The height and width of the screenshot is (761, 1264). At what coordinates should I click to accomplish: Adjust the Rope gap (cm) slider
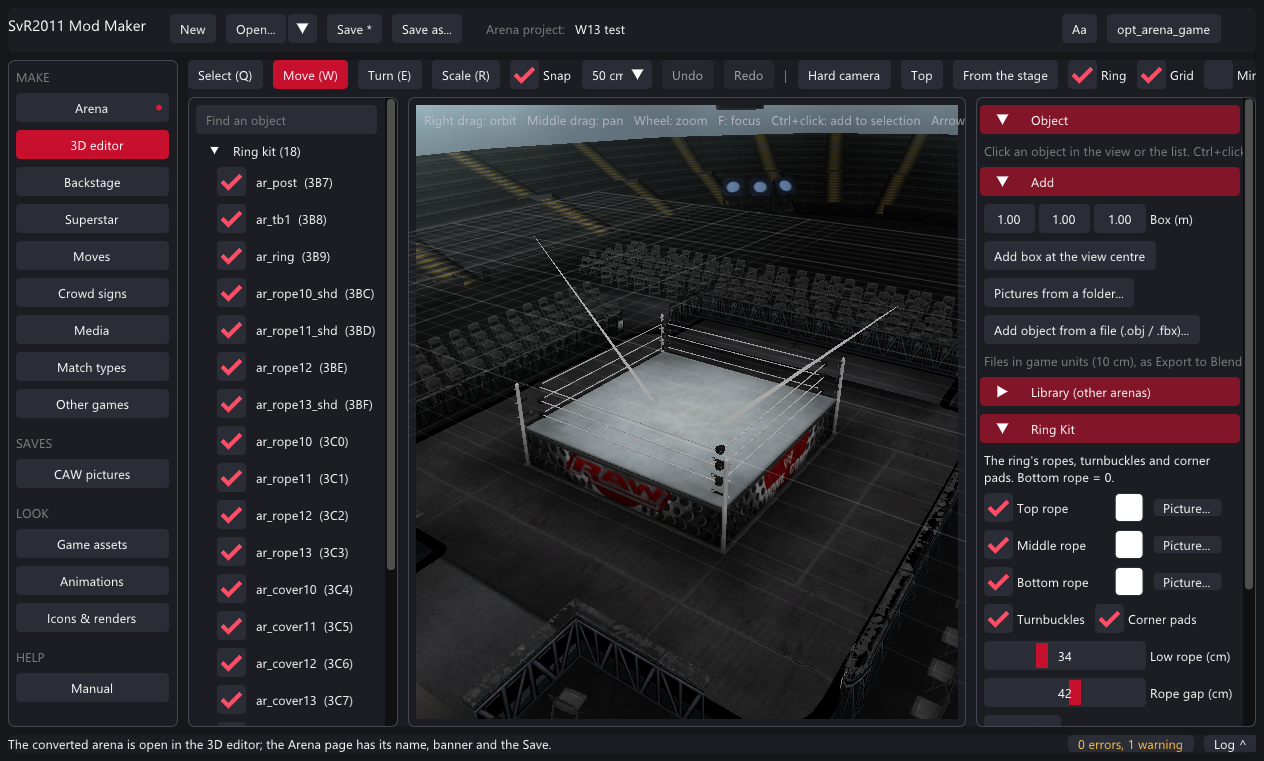(1064, 693)
